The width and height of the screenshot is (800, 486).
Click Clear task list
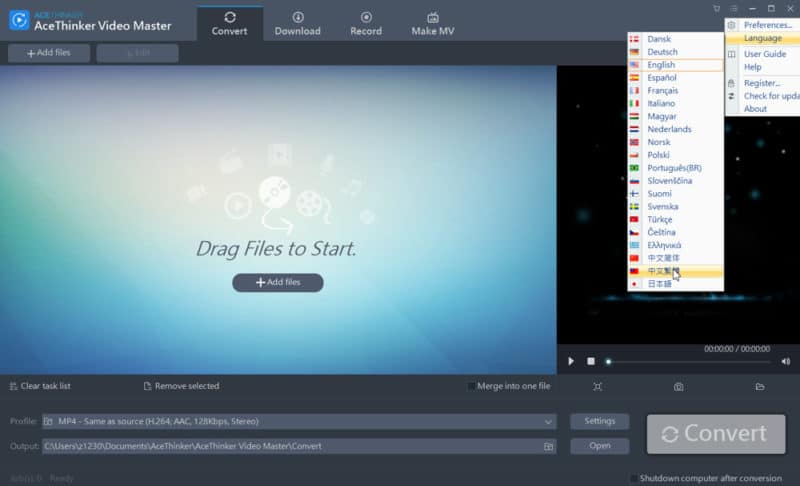[40, 386]
